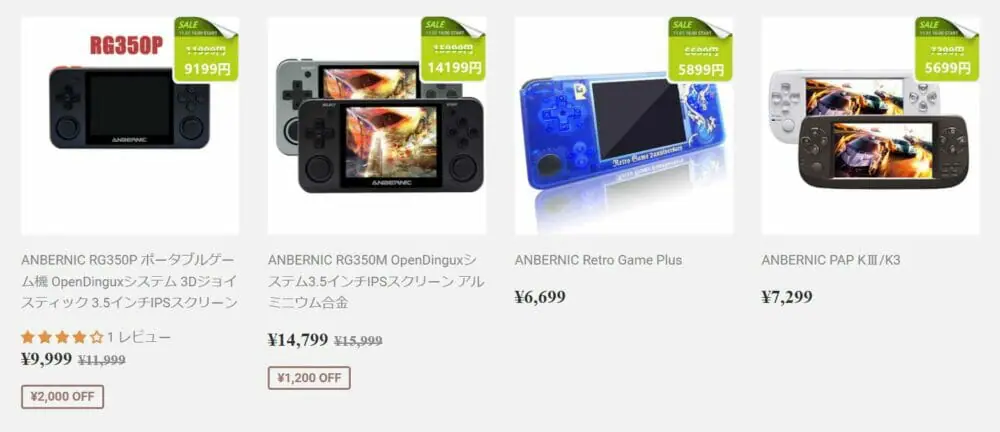
Task: Click the ¥7,299 PAP K3 price
Action: 787,297
